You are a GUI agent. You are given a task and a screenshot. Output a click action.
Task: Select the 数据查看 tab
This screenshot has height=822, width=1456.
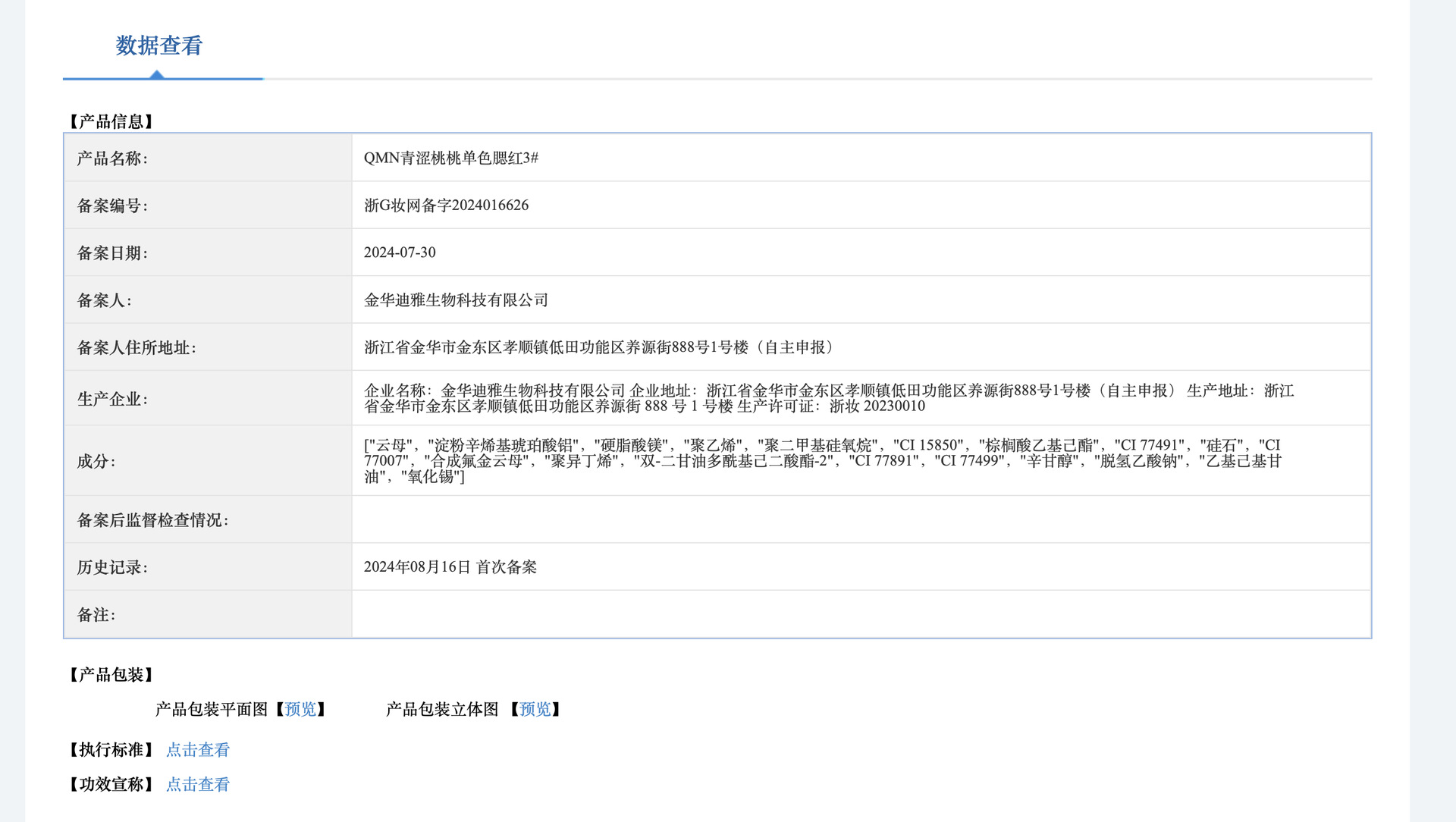pos(159,45)
